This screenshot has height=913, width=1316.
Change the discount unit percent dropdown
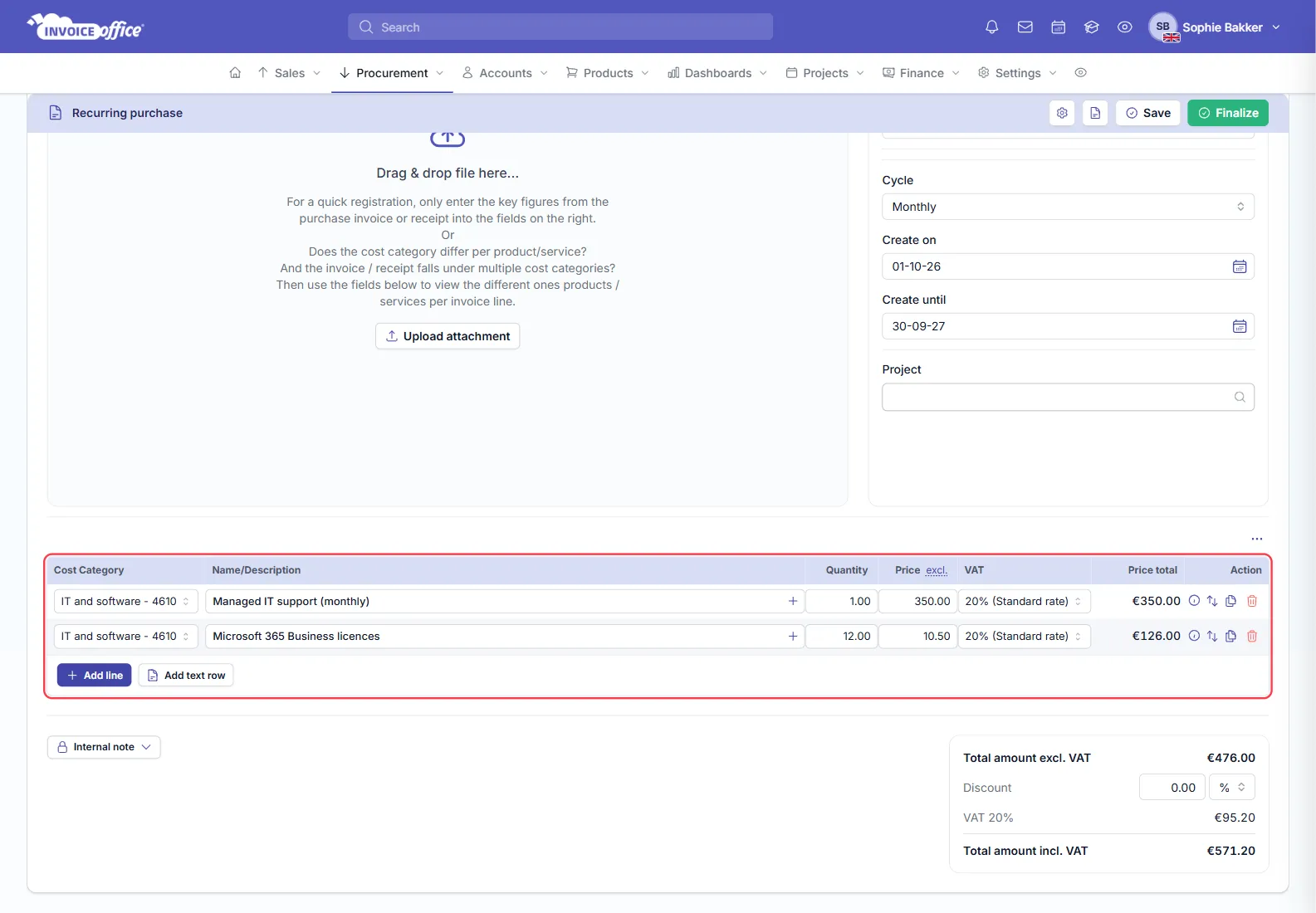coord(1232,788)
